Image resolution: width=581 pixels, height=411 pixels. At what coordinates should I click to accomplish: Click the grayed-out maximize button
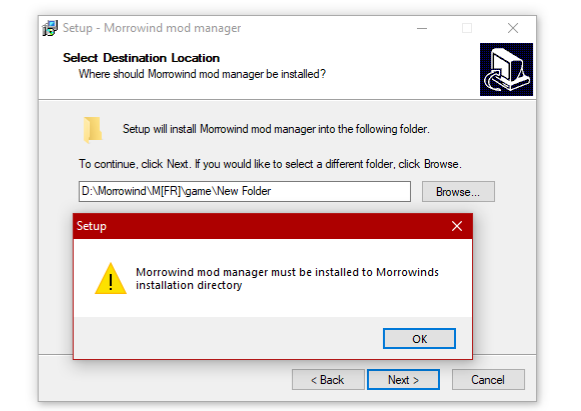tap(467, 28)
